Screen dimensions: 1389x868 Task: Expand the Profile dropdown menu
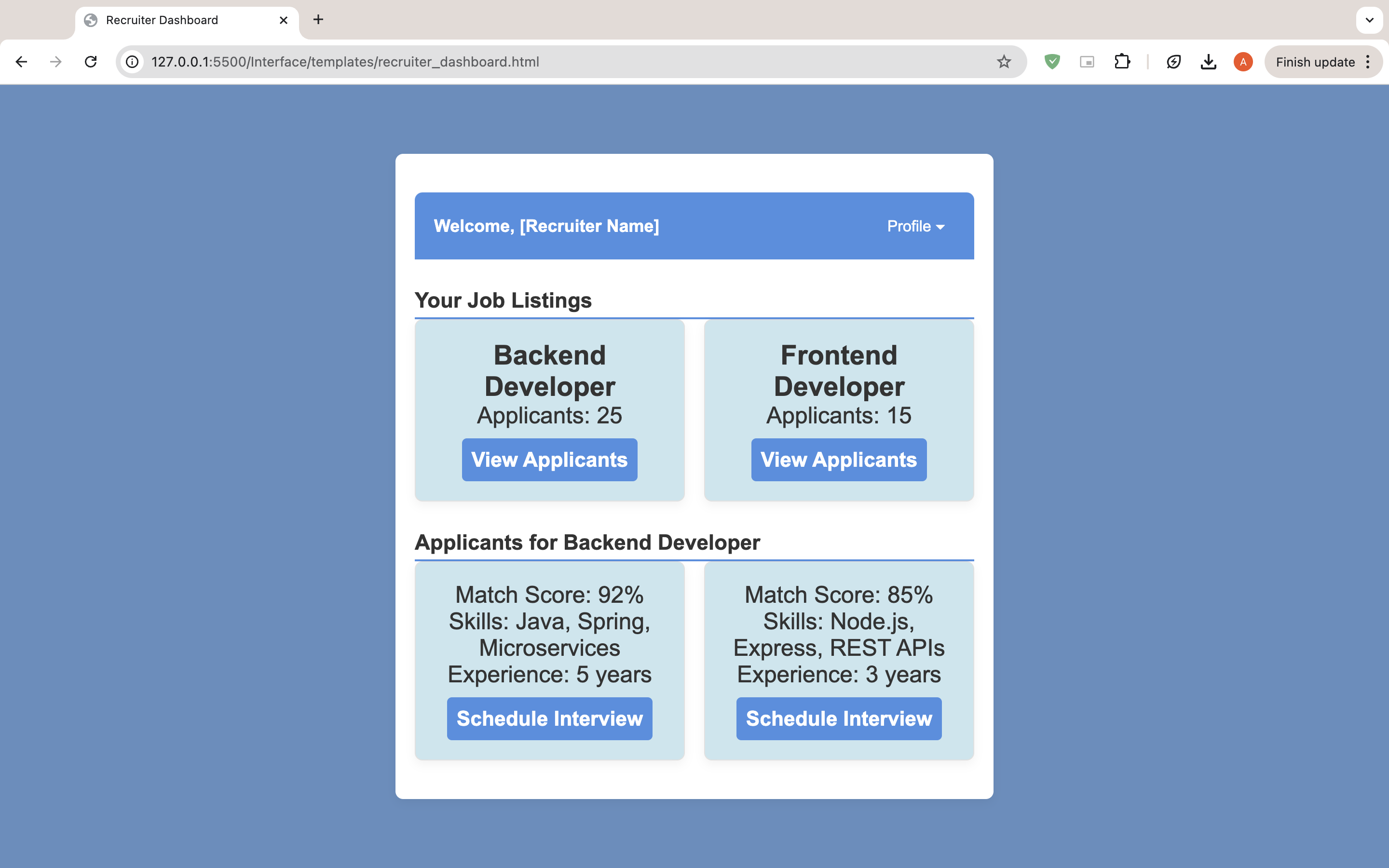point(915,226)
